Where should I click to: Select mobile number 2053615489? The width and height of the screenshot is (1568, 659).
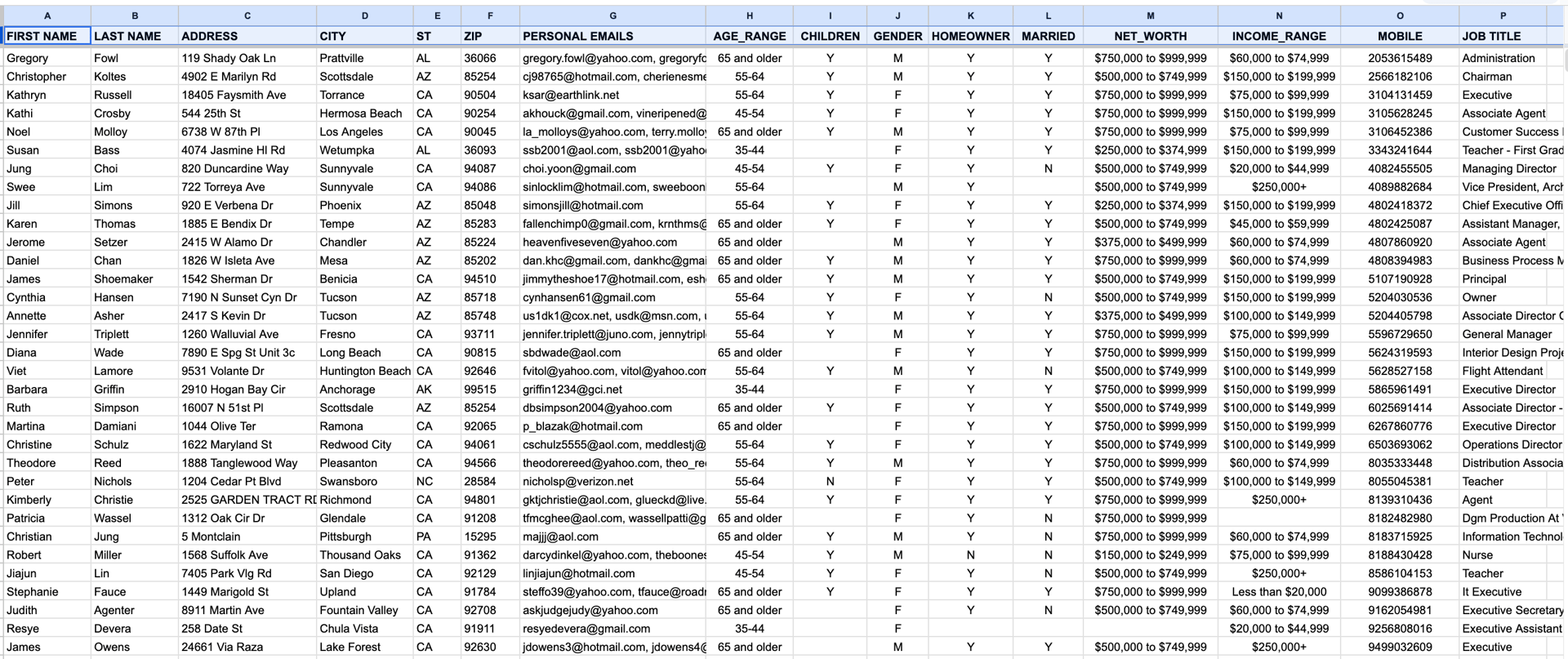click(x=1400, y=58)
